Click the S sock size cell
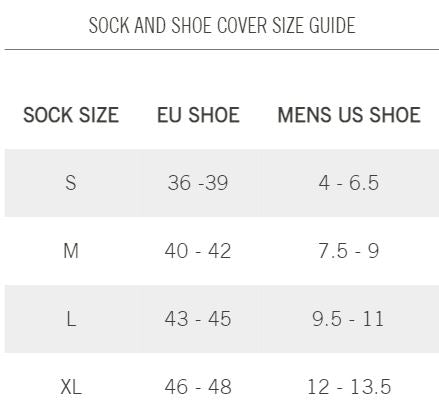Screen dimensions: 439x414 pos(71,183)
